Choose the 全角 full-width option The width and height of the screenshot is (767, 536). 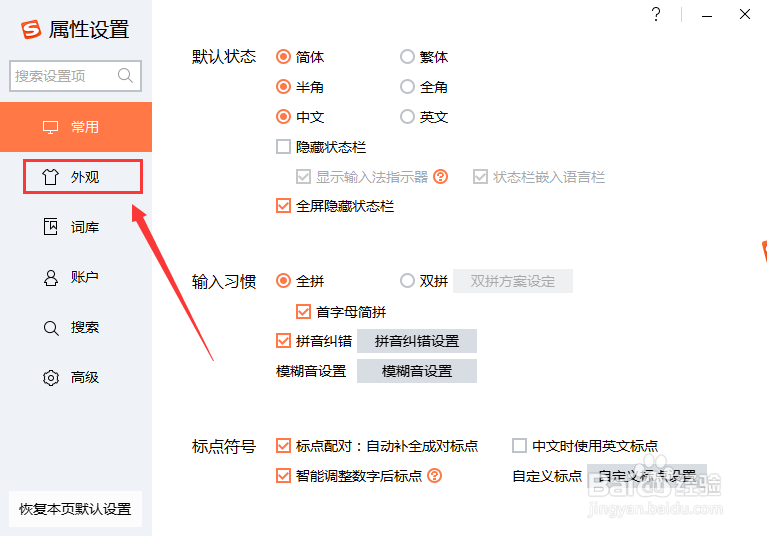[x=407, y=87]
